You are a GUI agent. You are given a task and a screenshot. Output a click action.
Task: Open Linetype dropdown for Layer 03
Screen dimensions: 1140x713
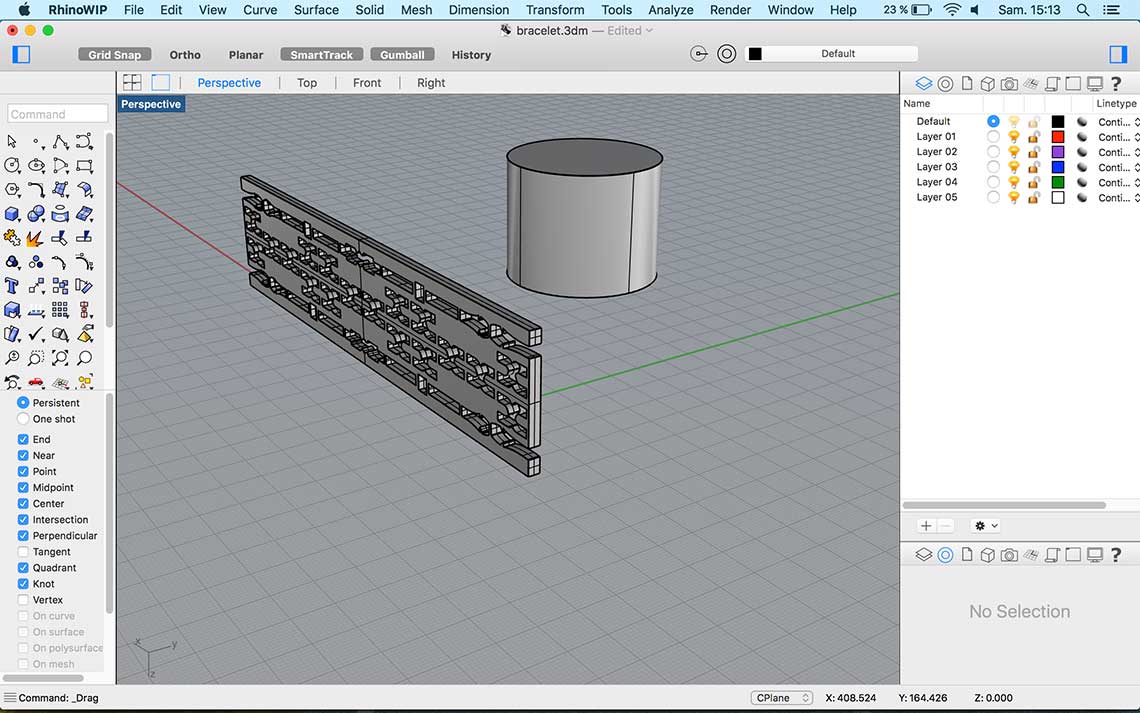pos(1118,168)
